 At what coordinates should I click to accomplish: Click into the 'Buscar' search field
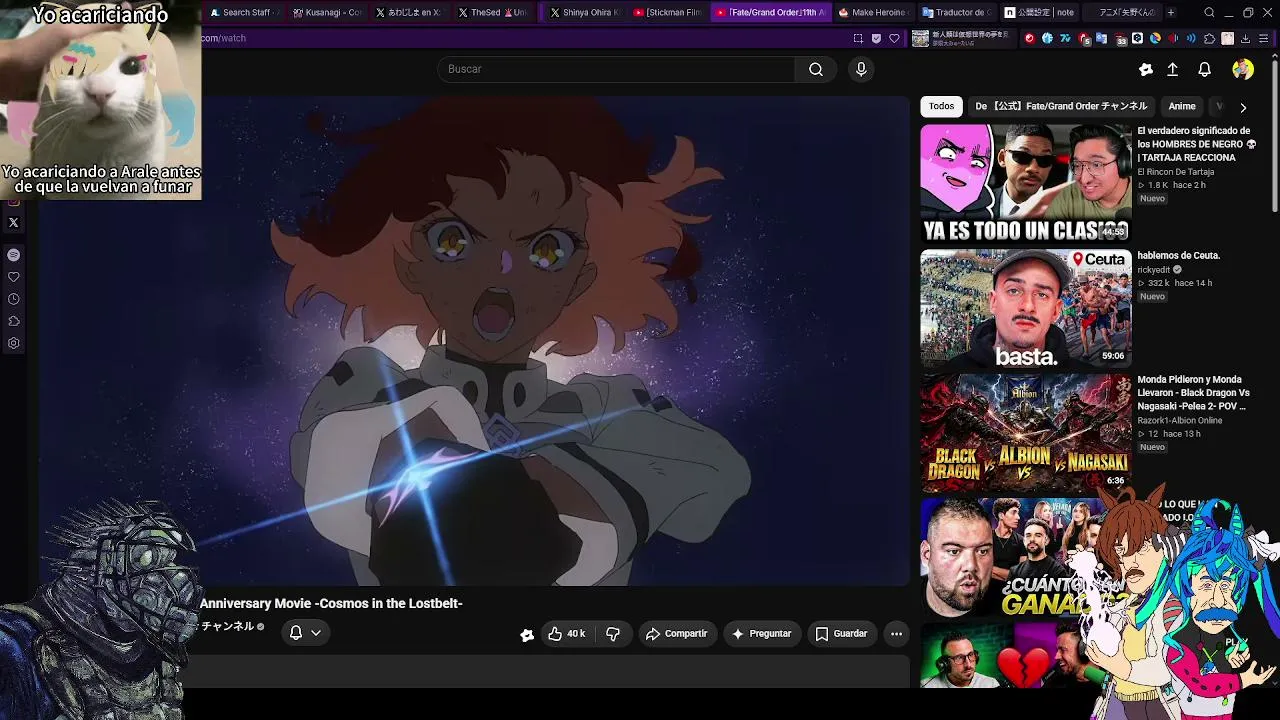pyautogui.click(x=616, y=69)
